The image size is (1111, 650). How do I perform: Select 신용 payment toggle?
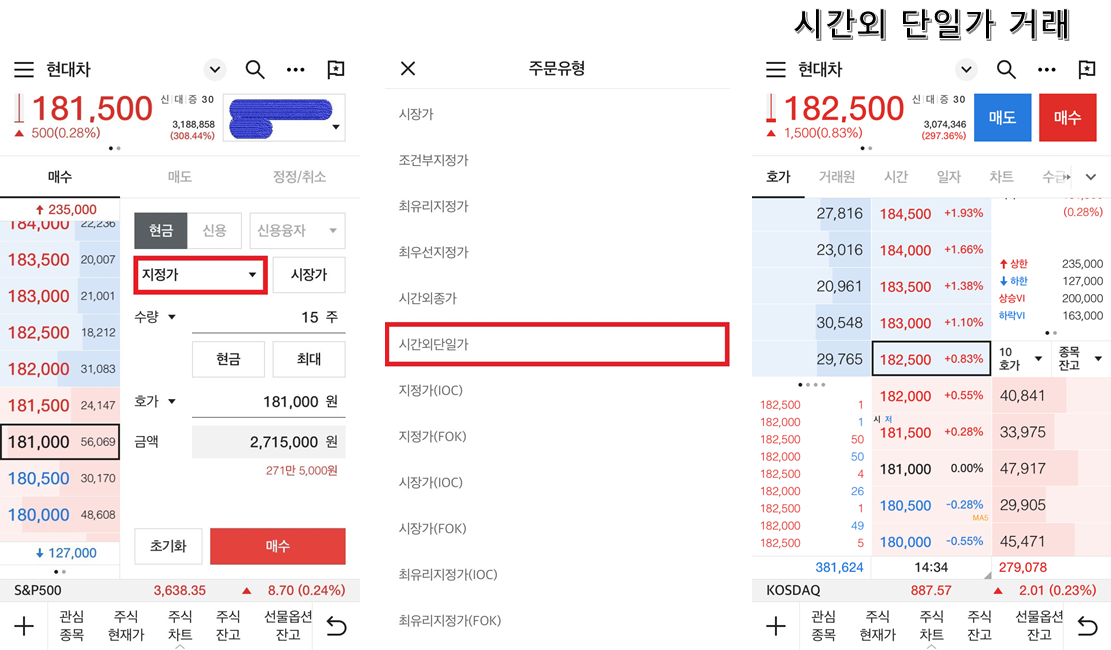point(215,230)
